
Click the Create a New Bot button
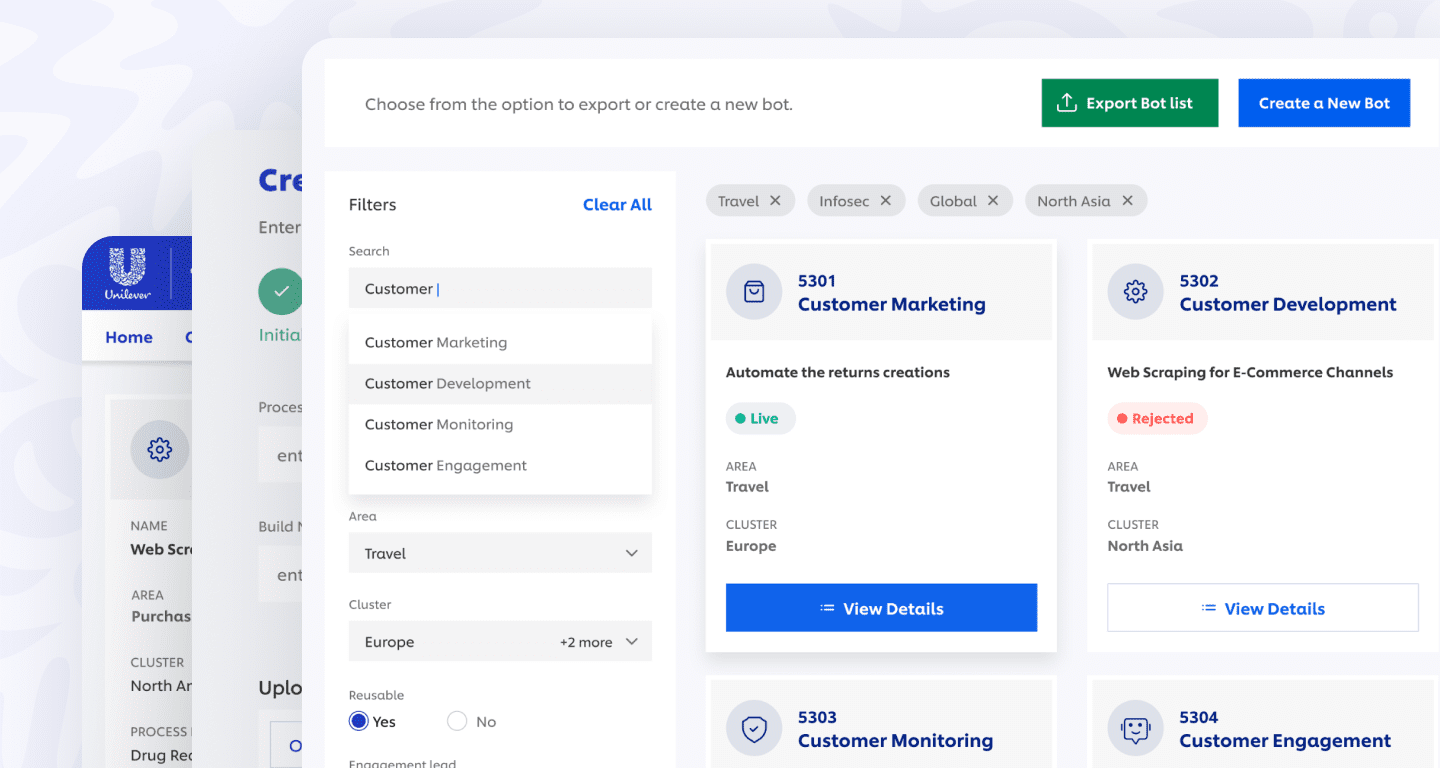(1324, 103)
